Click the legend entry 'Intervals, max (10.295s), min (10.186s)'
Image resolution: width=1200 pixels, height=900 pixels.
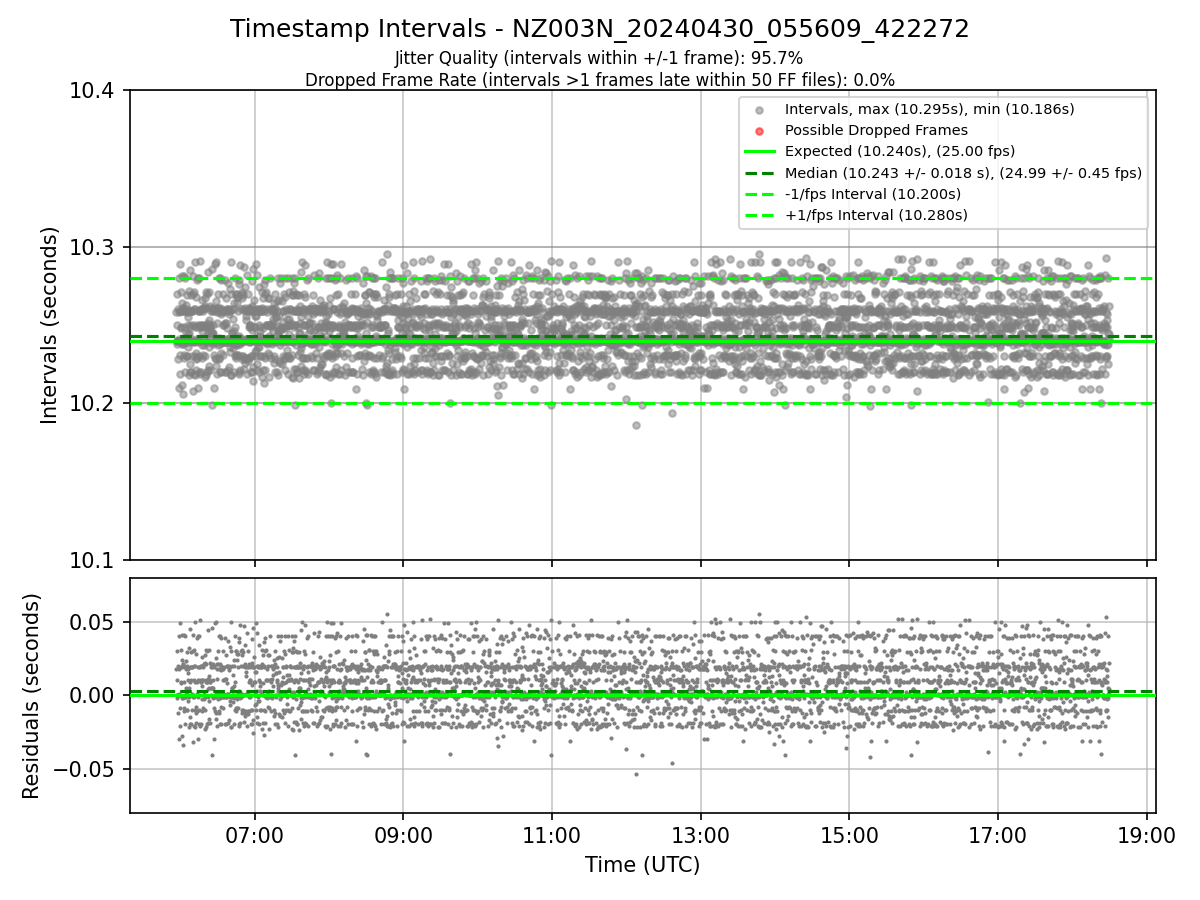pyautogui.click(x=929, y=109)
